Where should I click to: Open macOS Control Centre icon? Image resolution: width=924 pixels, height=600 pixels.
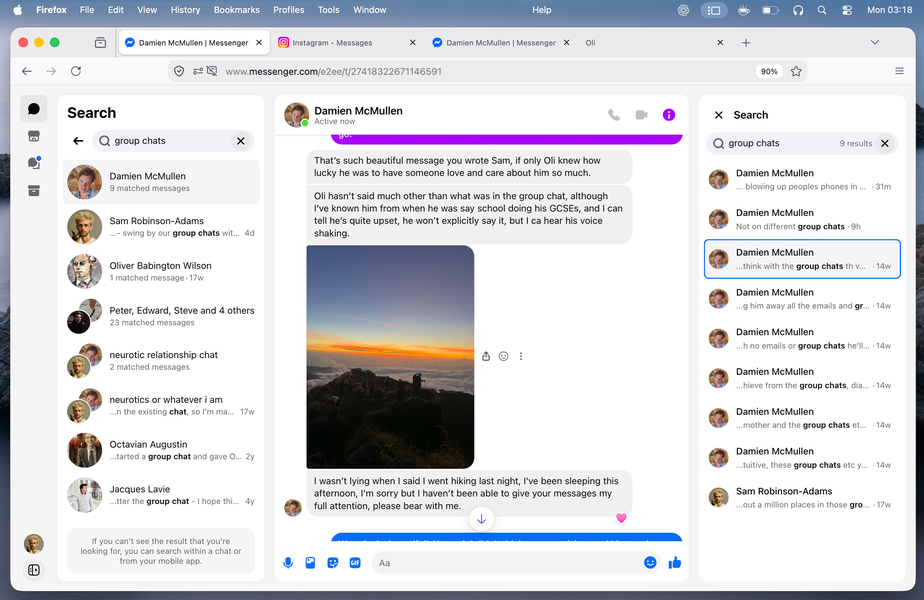[847, 10]
